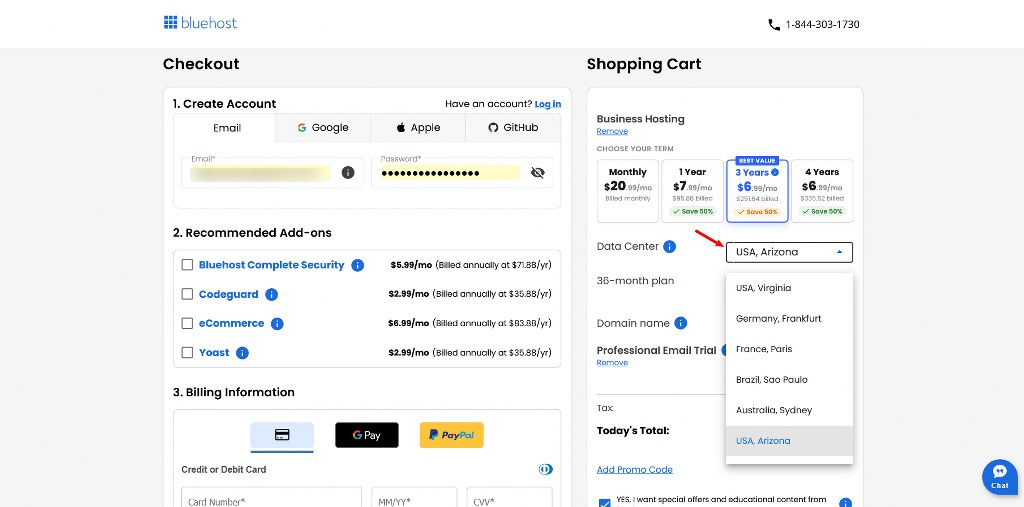Switch to the Google sign-up tab

pos(323,128)
